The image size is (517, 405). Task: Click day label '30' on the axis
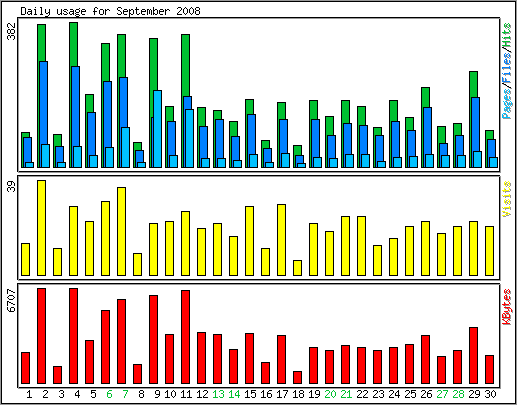[x=490, y=394]
